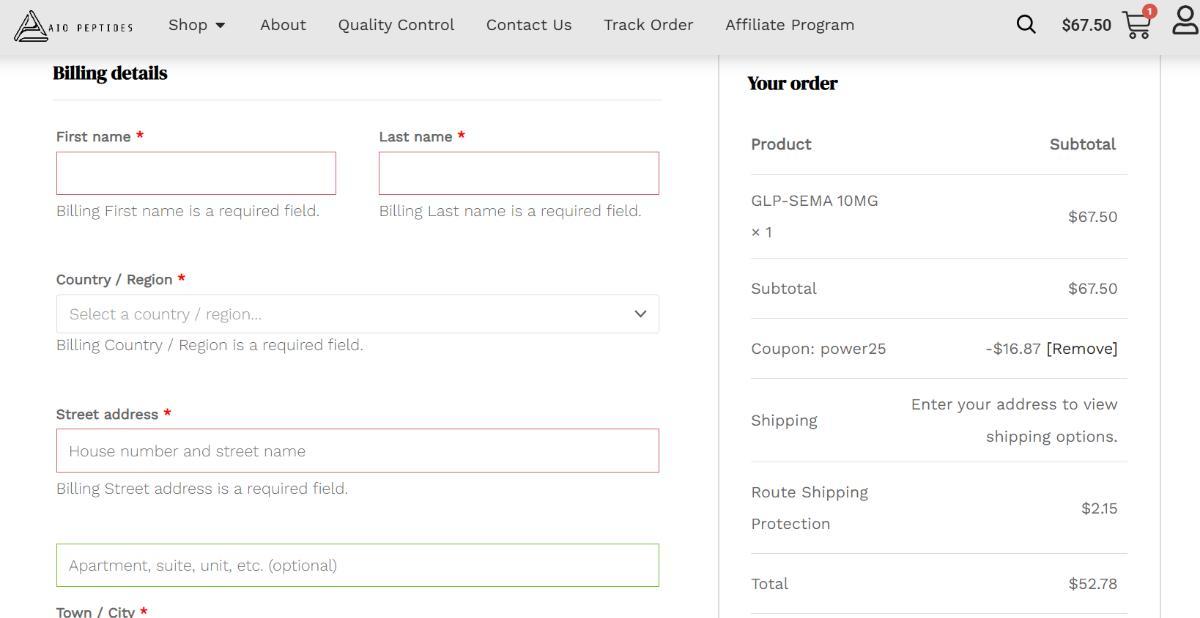Viewport: 1200px width, 618px height.
Task: Click the GLP-SEMA 10MG product name
Action: [814, 201]
